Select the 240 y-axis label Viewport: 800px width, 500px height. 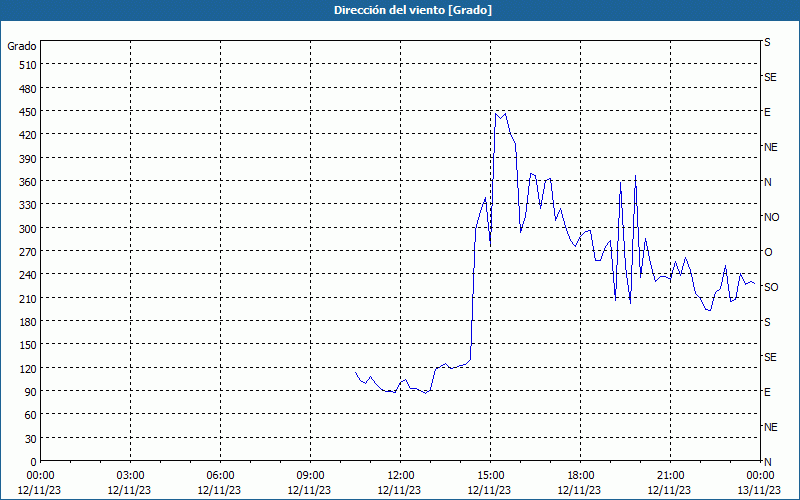(28, 275)
